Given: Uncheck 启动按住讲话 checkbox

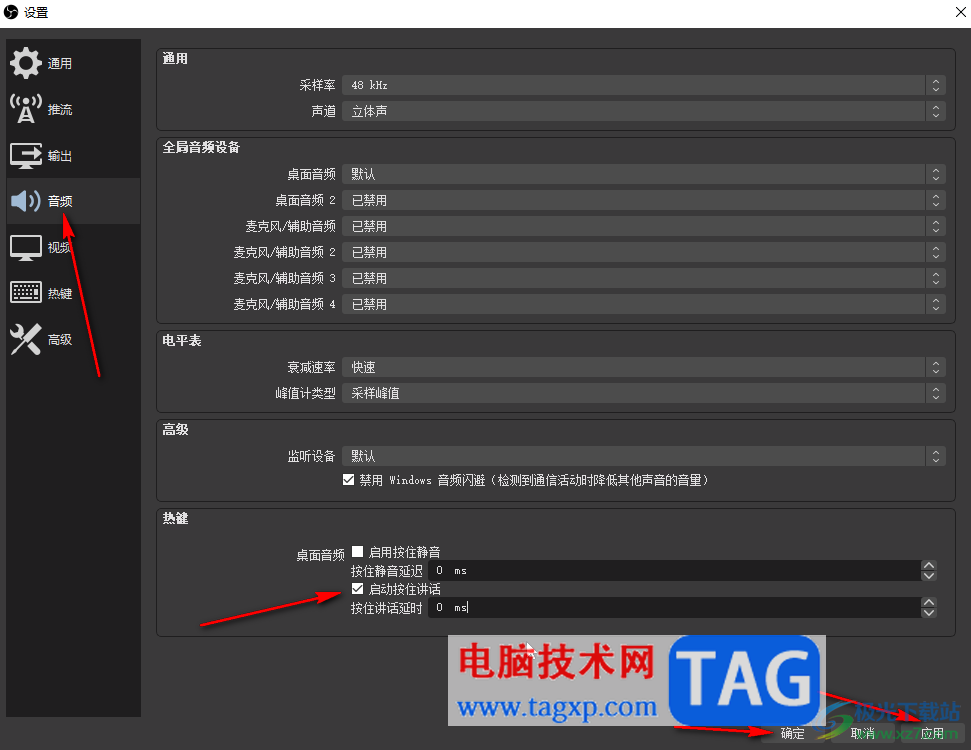Looking at the screenshot, I should [x=357, y=588].
